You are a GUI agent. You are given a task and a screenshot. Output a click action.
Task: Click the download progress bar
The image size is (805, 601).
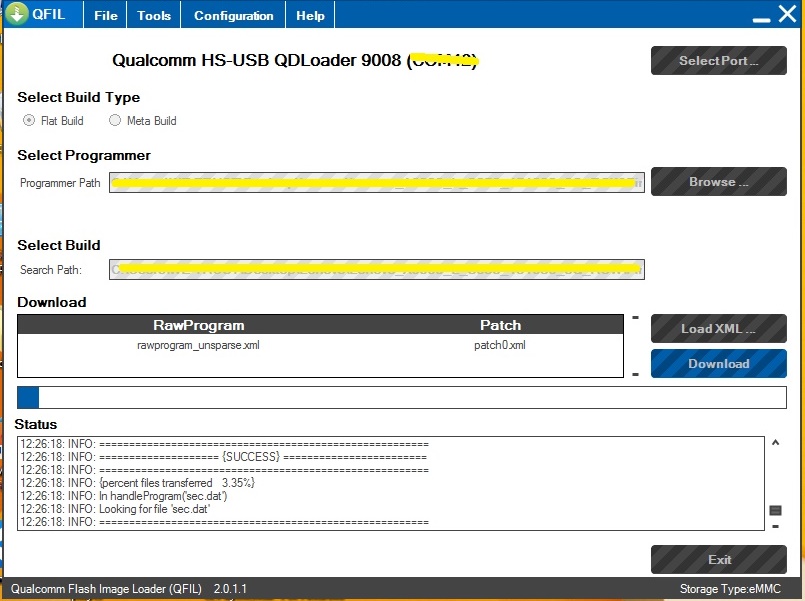tap(401, 398)
